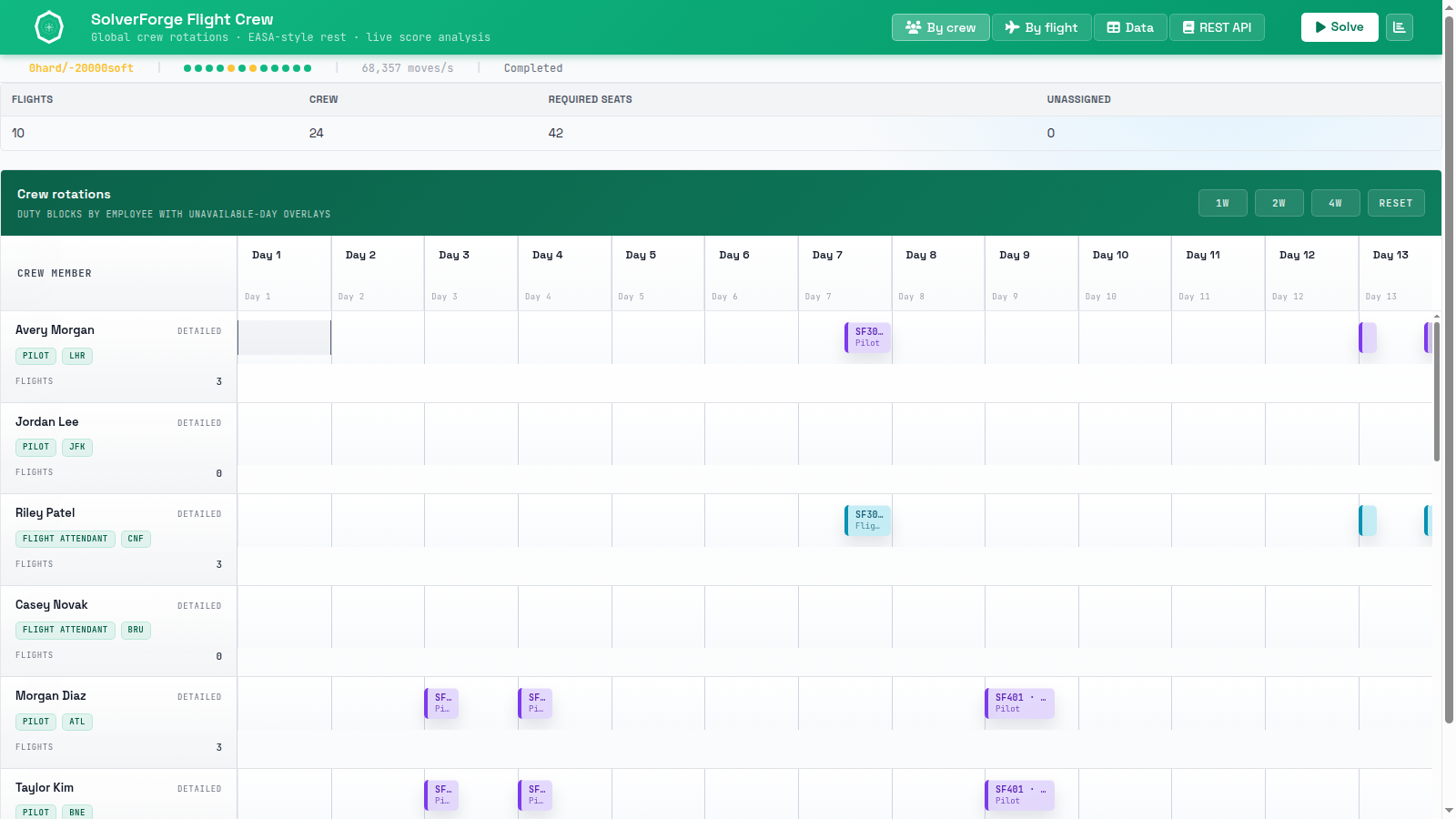Screen dimensions: 1456x819
Task: Click the crew timeline inner scrollbar
Action: point(1437,391)
